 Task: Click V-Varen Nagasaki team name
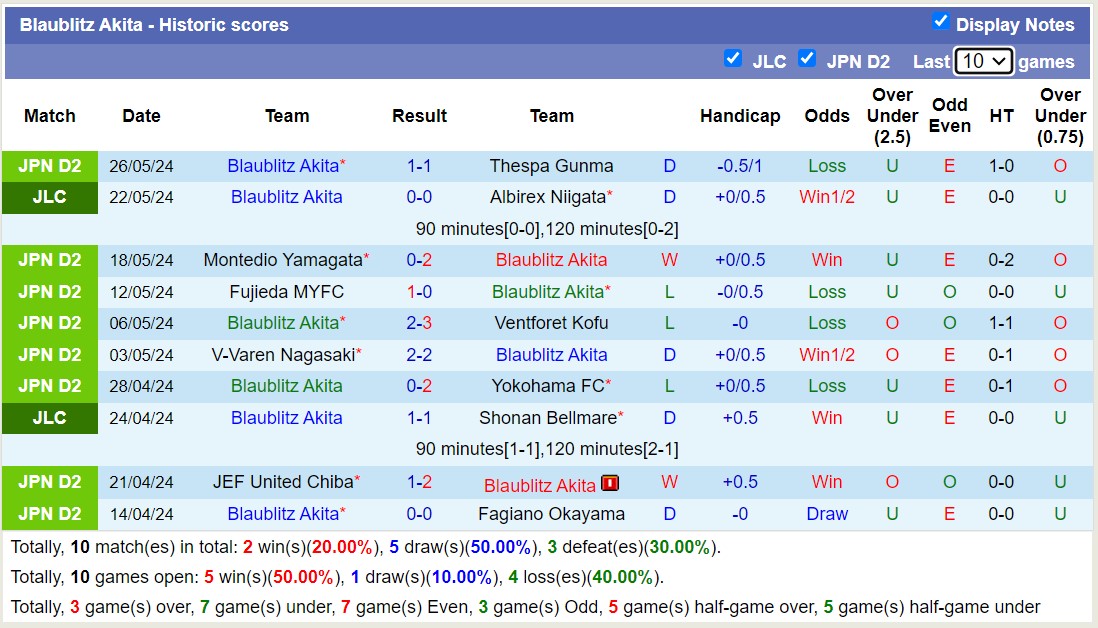coord(282,355)
